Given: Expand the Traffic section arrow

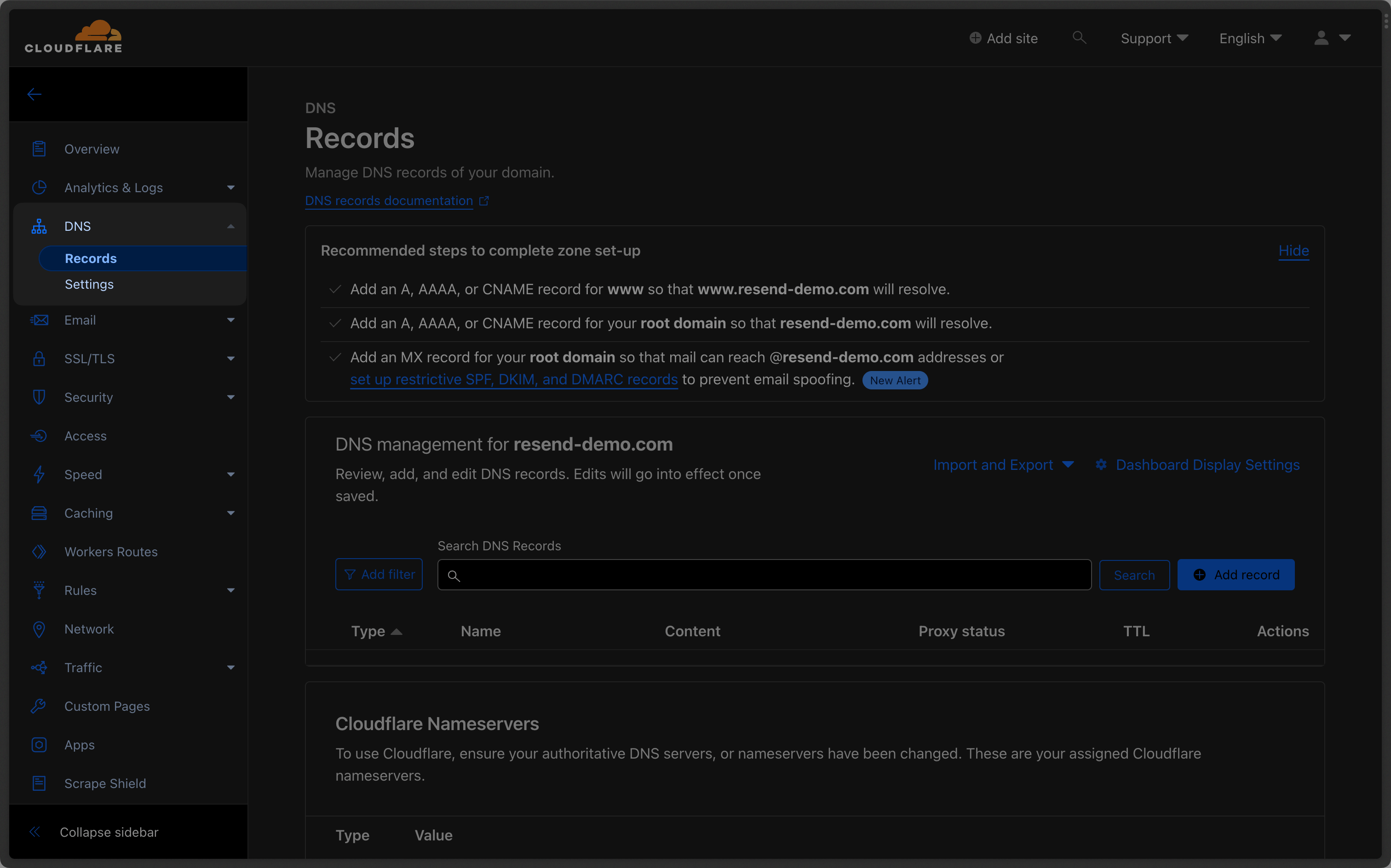Looking at the screenshot, I should click(x=231, y=668).
